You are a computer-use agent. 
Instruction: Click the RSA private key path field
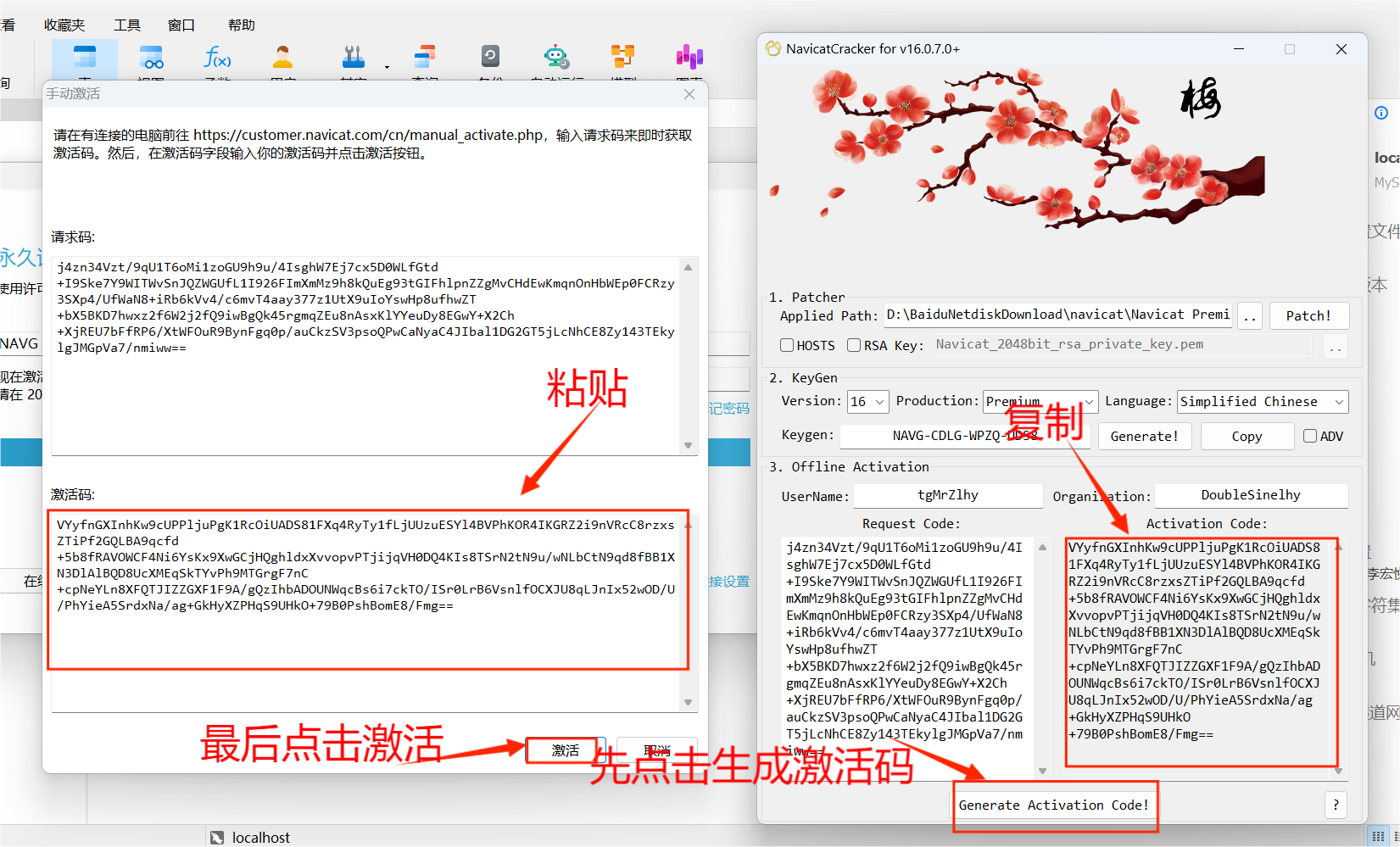1122,344
